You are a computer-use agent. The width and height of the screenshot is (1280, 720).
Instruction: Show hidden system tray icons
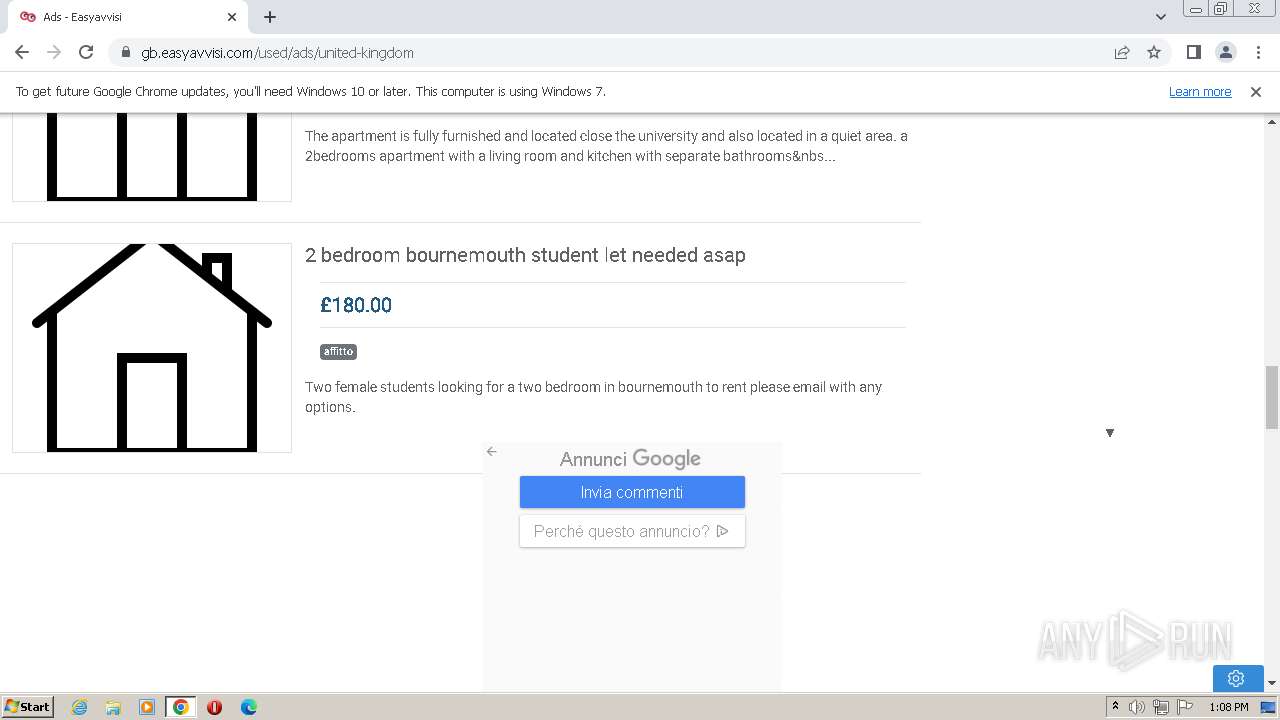pos(1115,707)
